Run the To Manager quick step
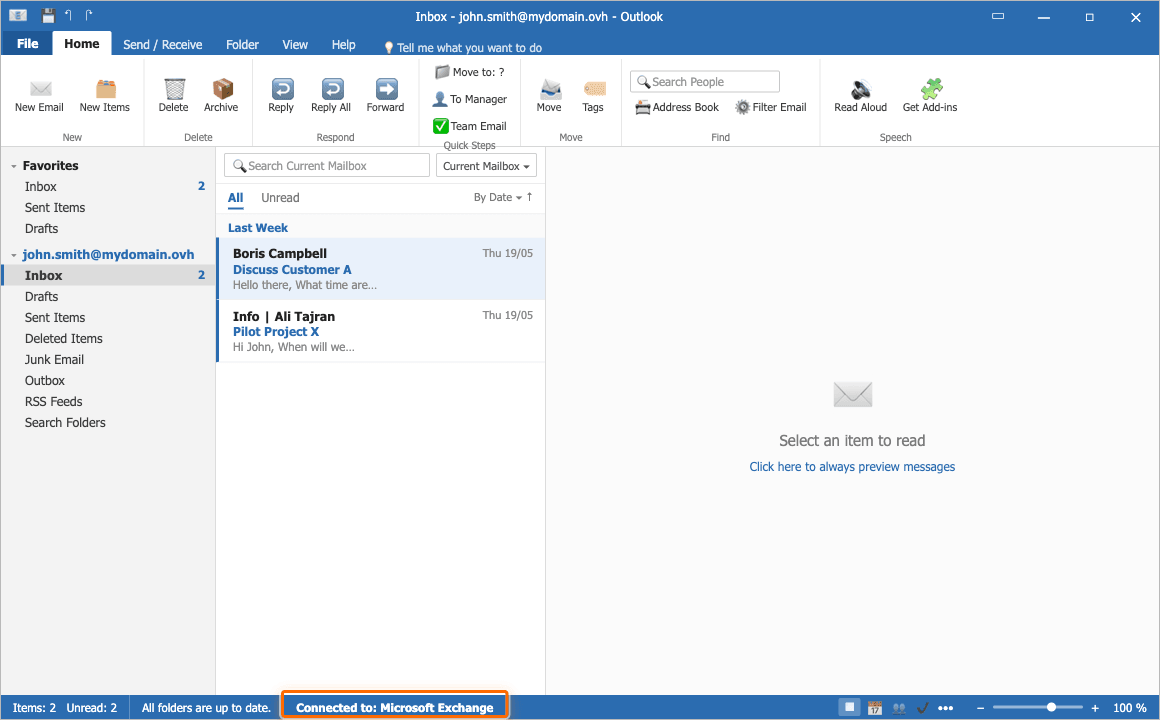The image size is (1160, 720). coord(470,98)
